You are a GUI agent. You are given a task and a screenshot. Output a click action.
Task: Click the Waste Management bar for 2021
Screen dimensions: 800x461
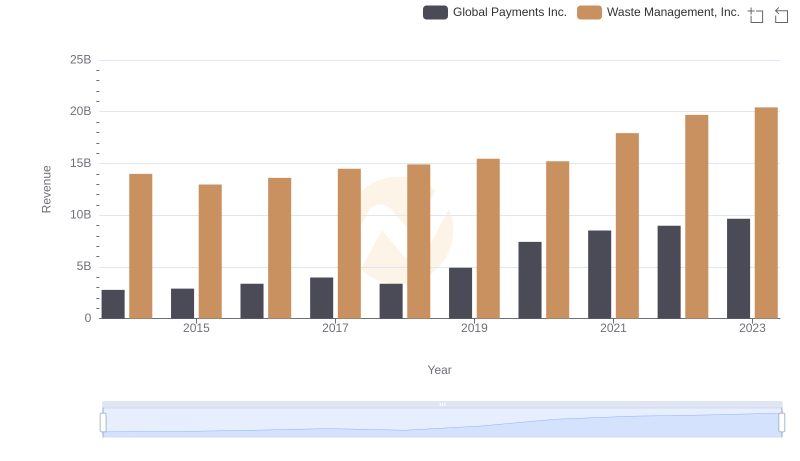pyautogui.click(x=627, y=226)
